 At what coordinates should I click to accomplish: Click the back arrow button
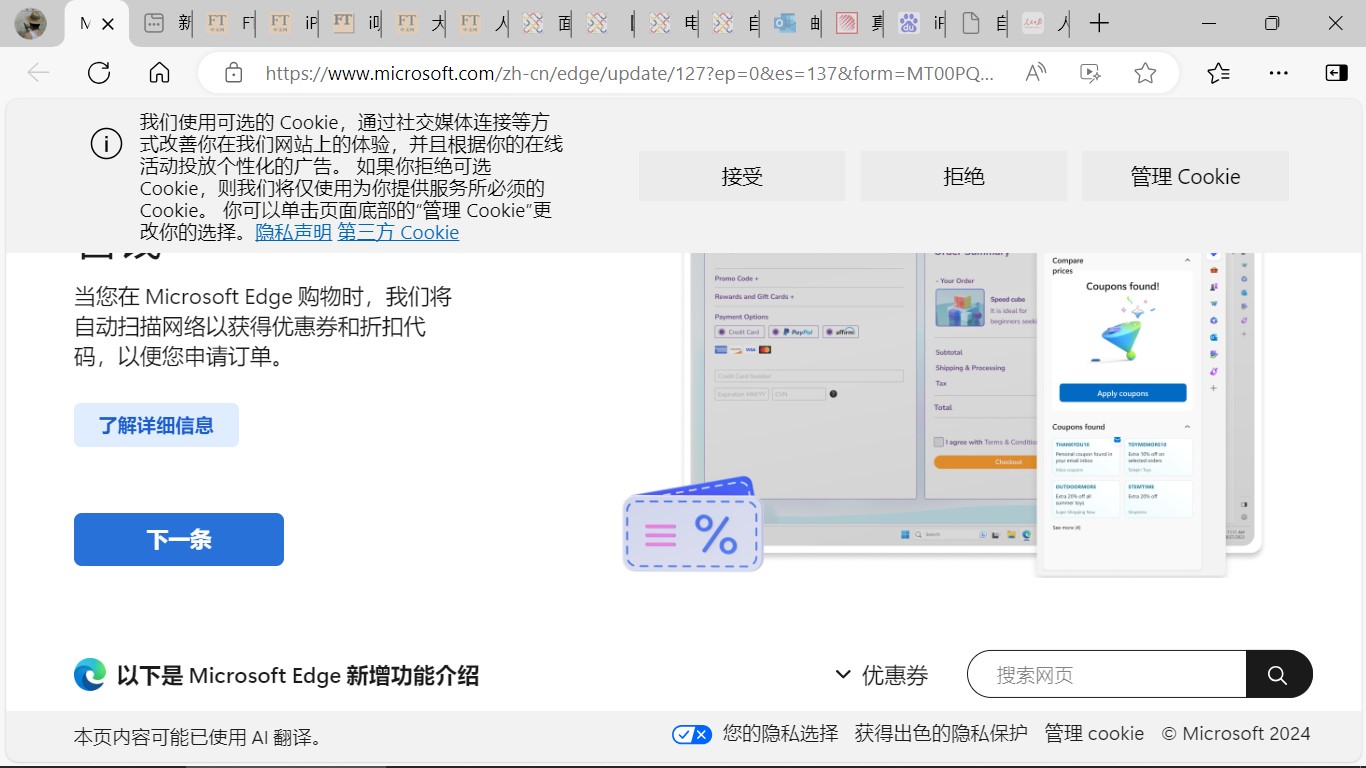click(x=38, y=72)
